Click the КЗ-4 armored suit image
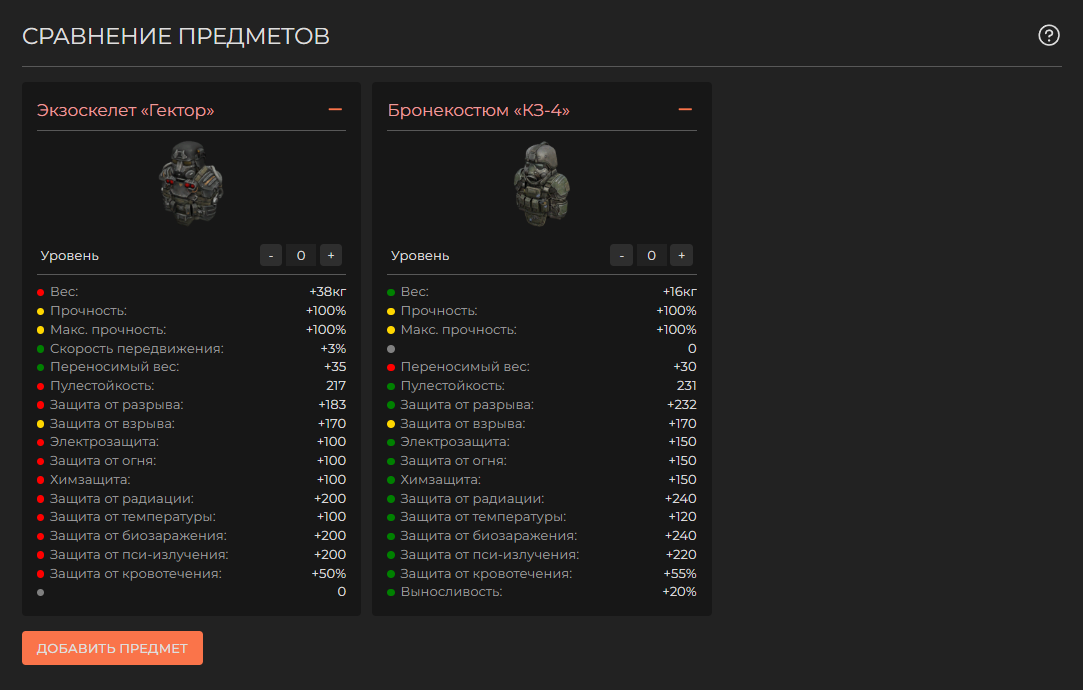1083x690 pixels. click(x=541, y=182)
